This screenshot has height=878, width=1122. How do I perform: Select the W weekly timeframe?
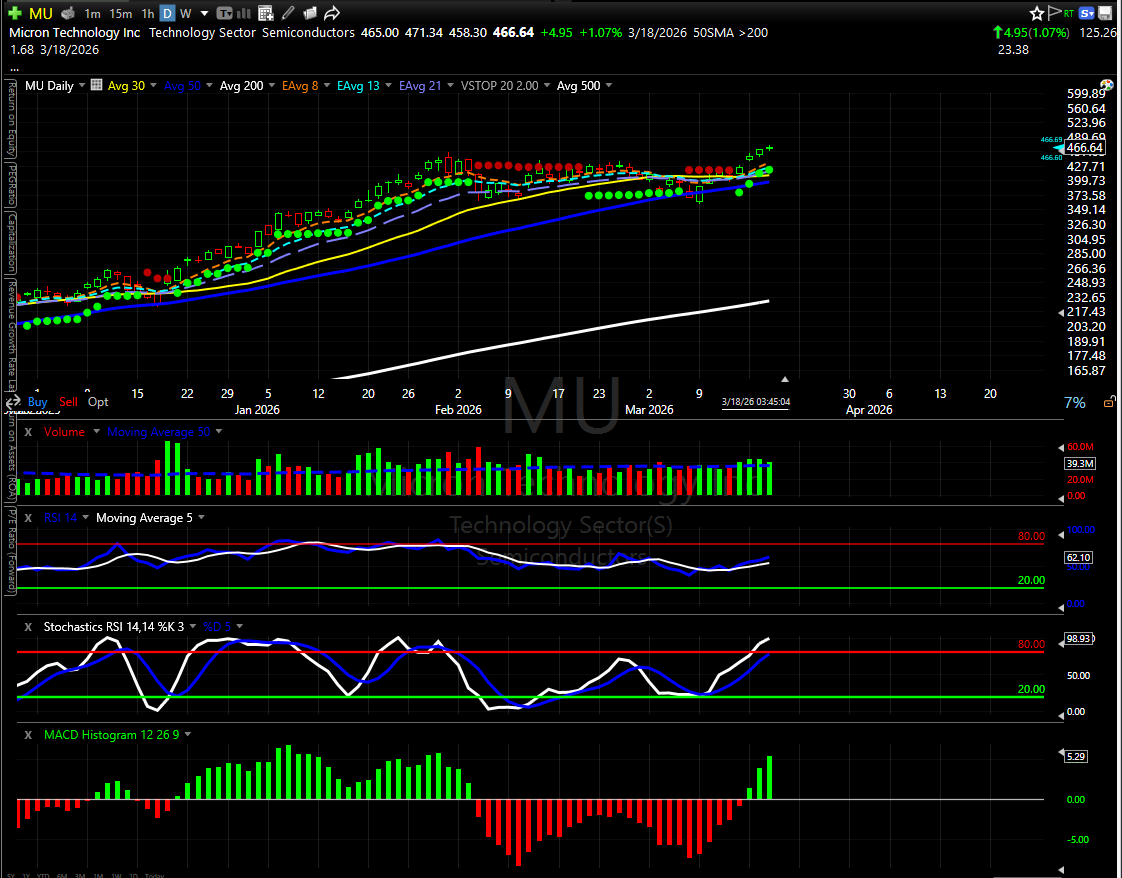coord(185,14)
